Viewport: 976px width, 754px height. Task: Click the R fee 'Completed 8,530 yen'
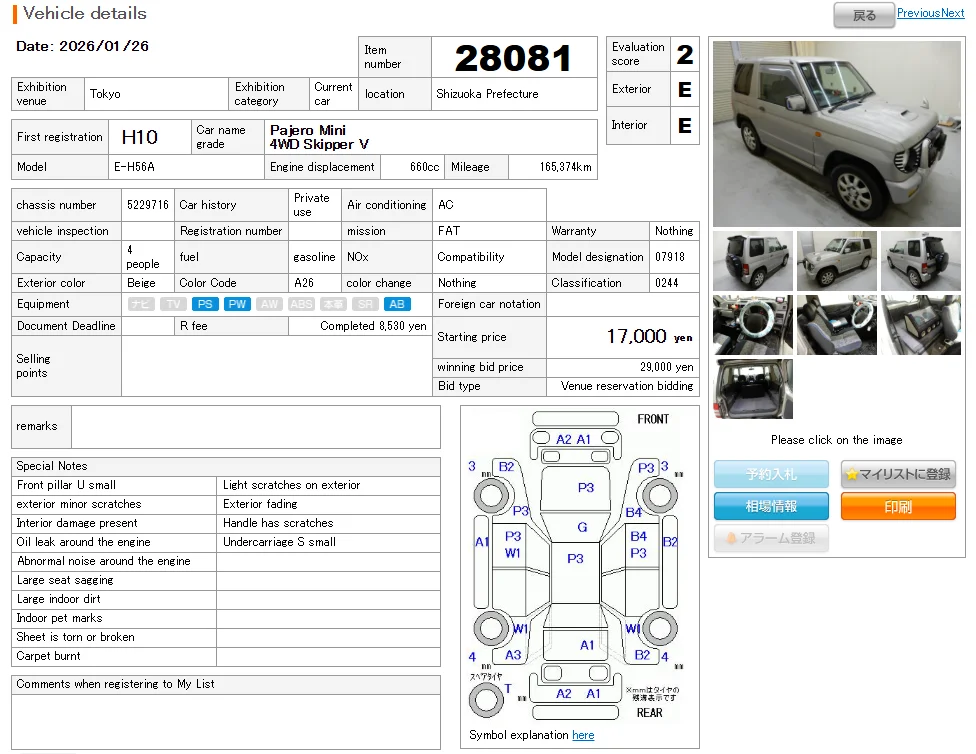click(x=373, y=326)
